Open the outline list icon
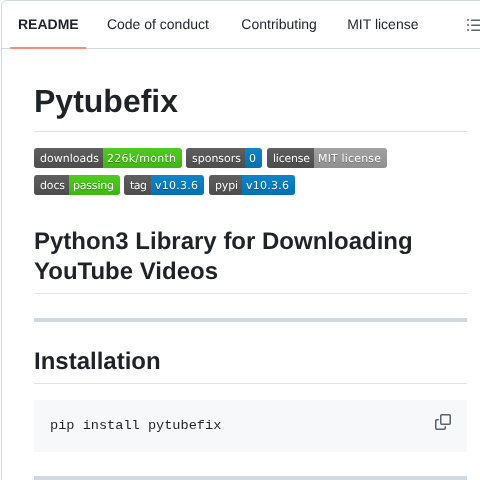480x480 pixels. [x=473, y=25]
